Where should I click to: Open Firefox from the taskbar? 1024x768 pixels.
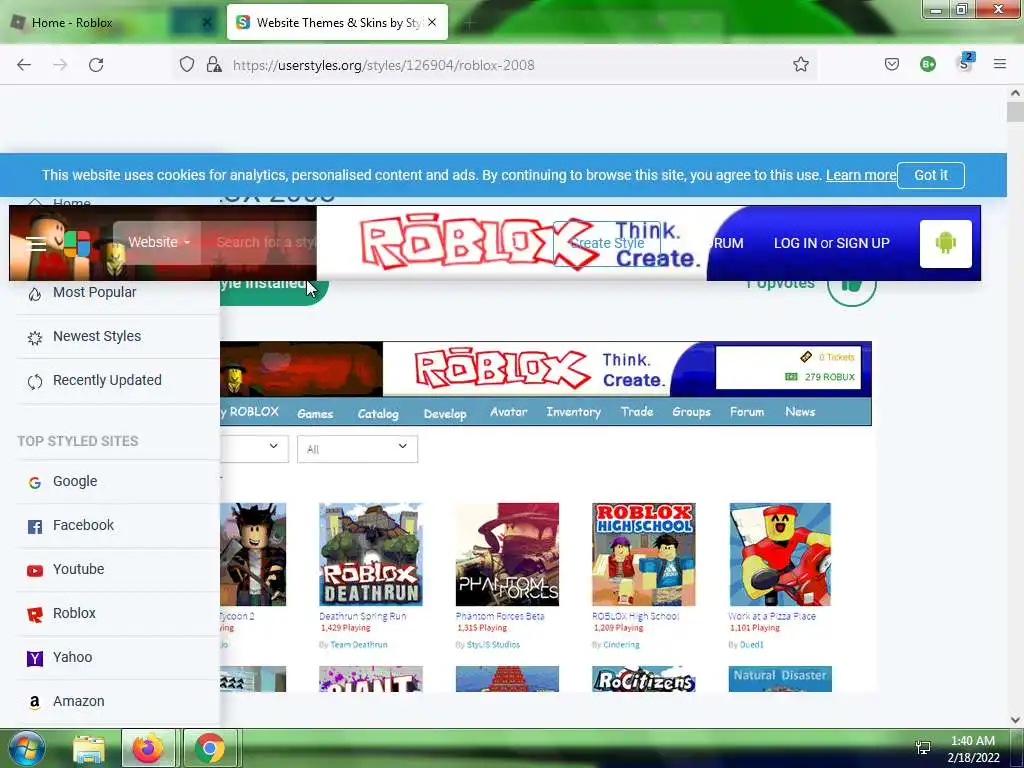(148, 748)
